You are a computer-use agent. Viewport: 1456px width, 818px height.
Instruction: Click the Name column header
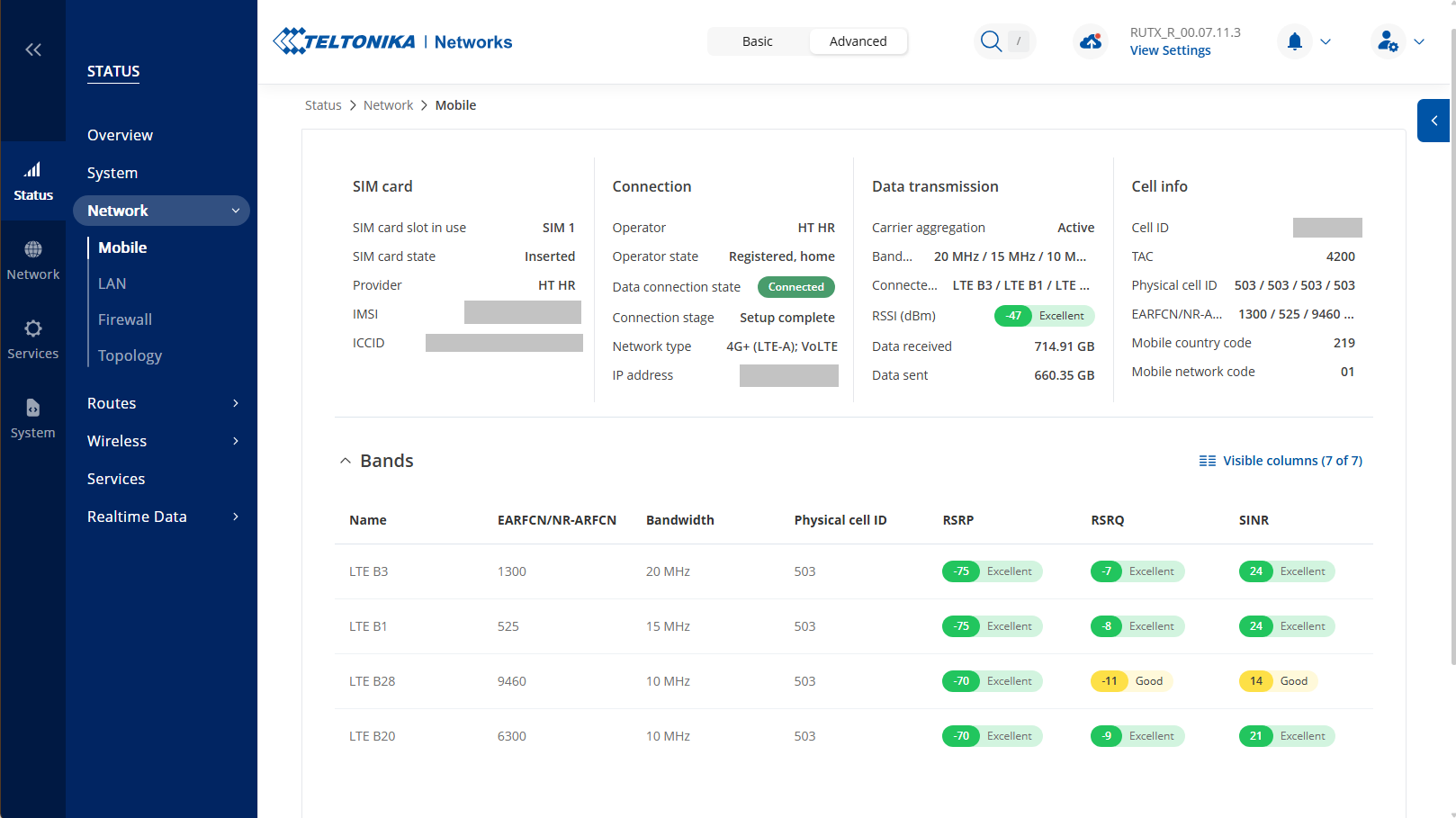pyautogui.click(x=368, y=520)
